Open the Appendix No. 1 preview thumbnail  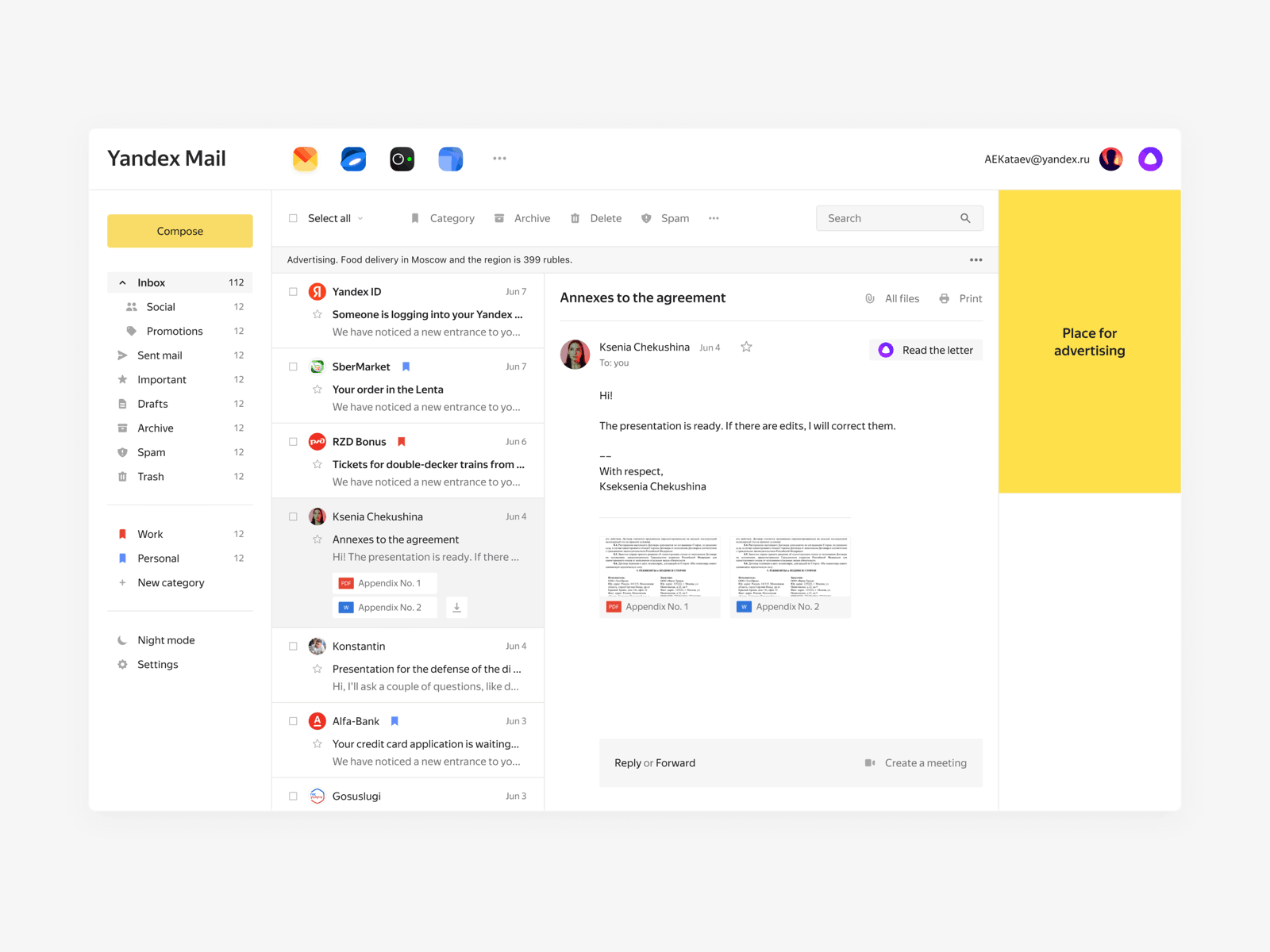tap(660, 577)
